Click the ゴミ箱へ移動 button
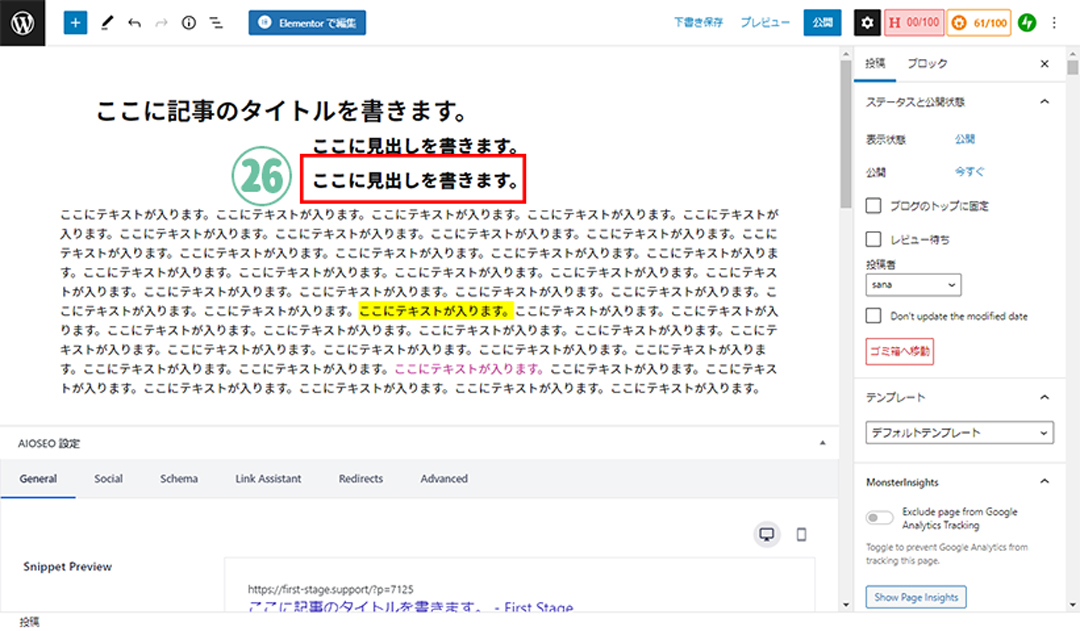Image resolution: width=1080 pixels, height=631 pixels. [x=899, y=351]
